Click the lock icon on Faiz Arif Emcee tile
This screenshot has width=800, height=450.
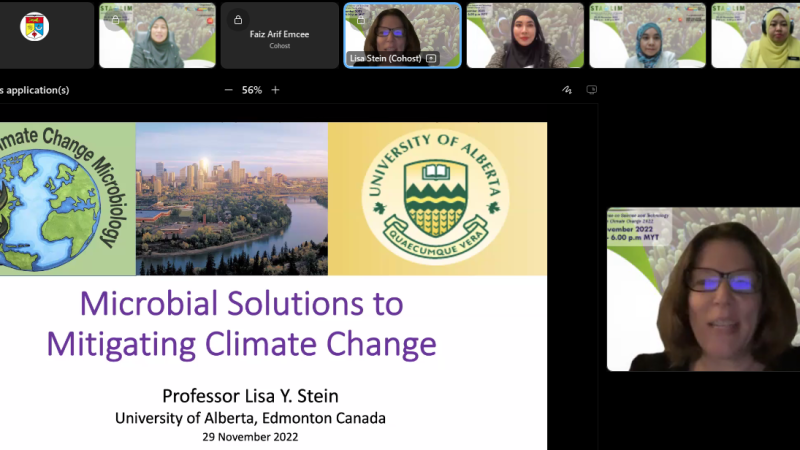tap(237, 19)
